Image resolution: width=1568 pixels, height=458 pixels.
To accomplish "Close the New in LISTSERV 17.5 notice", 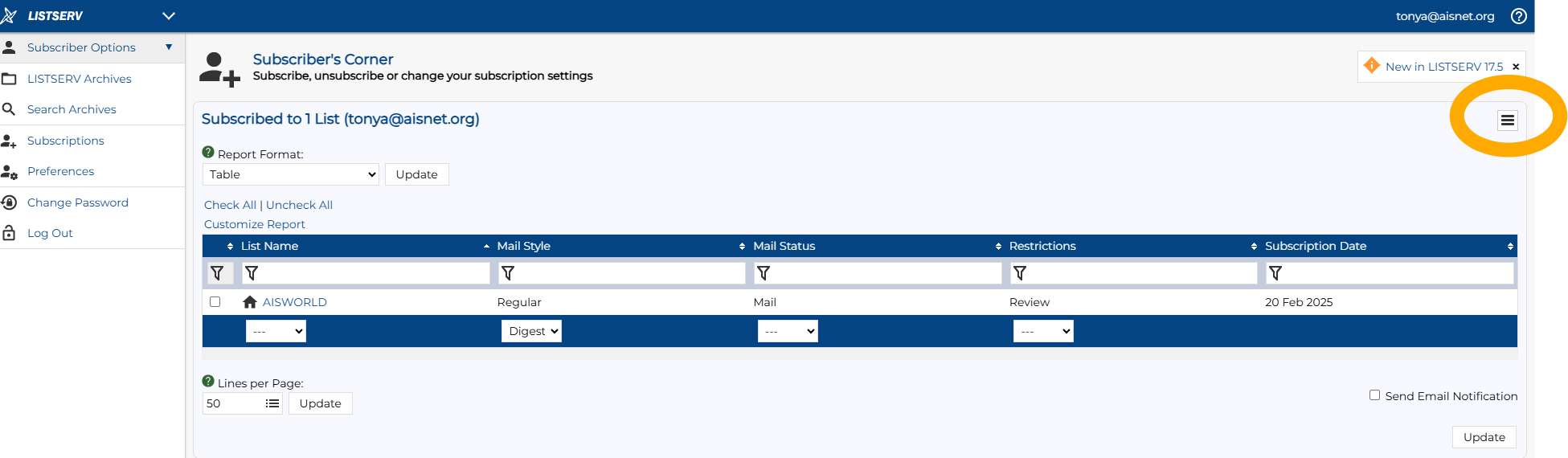I will click(1516, 67).
